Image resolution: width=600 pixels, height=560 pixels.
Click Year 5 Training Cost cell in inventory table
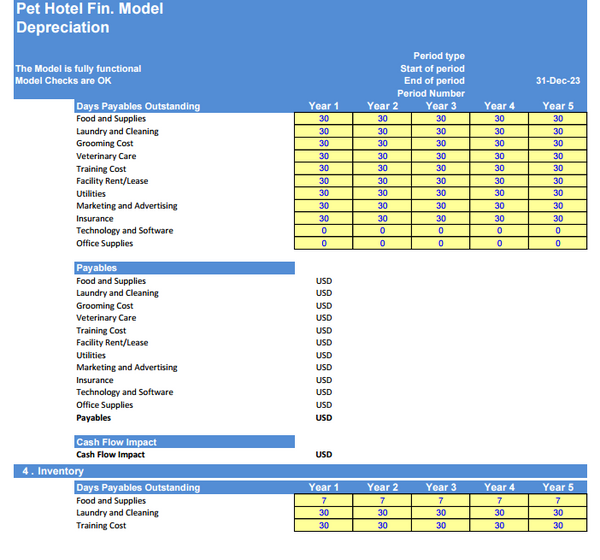(x=557, y=525)
